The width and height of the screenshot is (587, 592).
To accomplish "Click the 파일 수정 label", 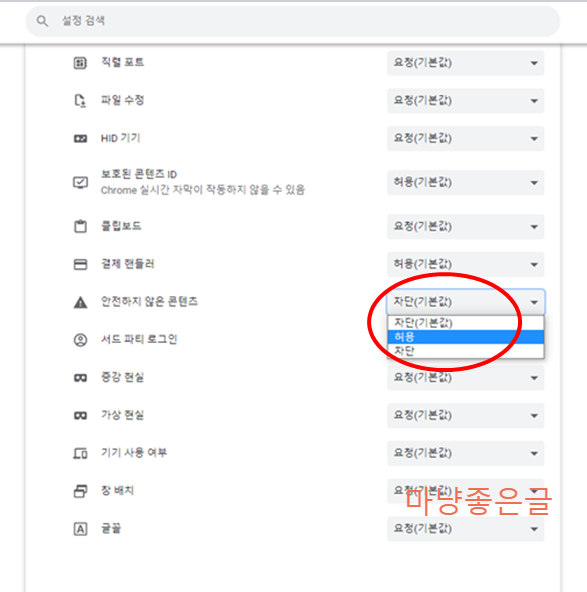I will point(122,100).
